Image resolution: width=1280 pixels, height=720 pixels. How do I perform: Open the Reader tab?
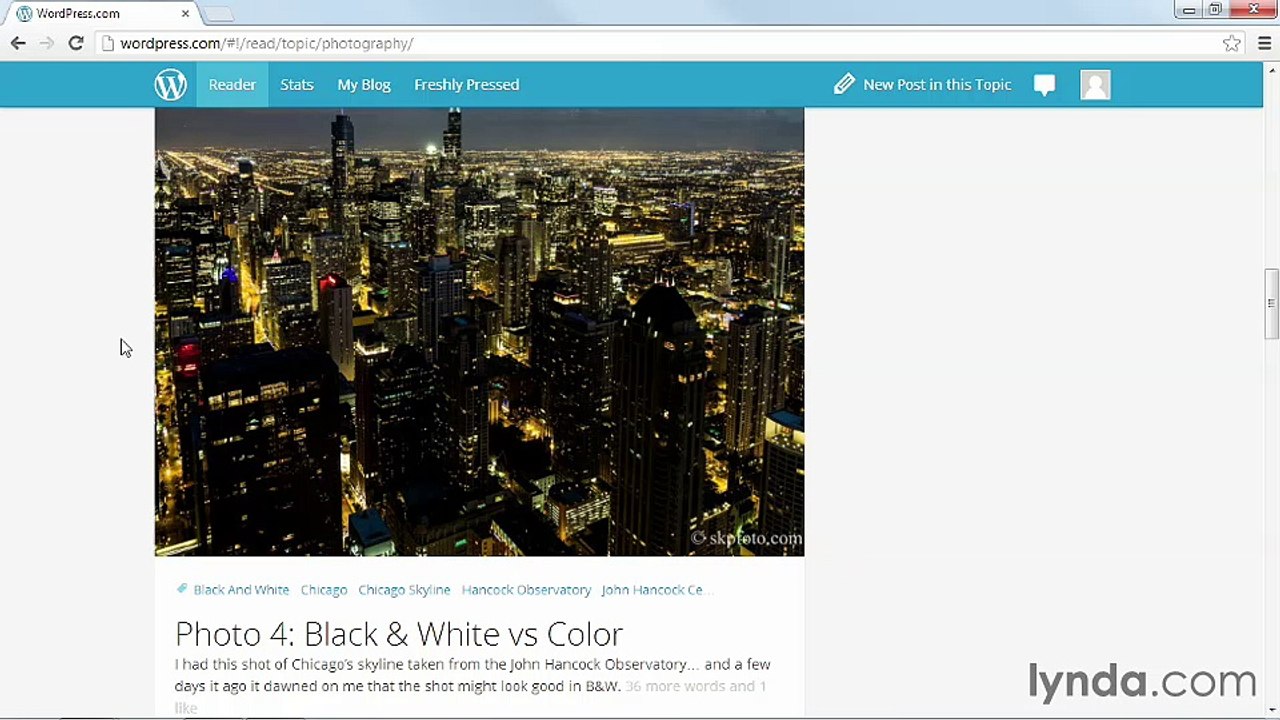tap(232, 85)
